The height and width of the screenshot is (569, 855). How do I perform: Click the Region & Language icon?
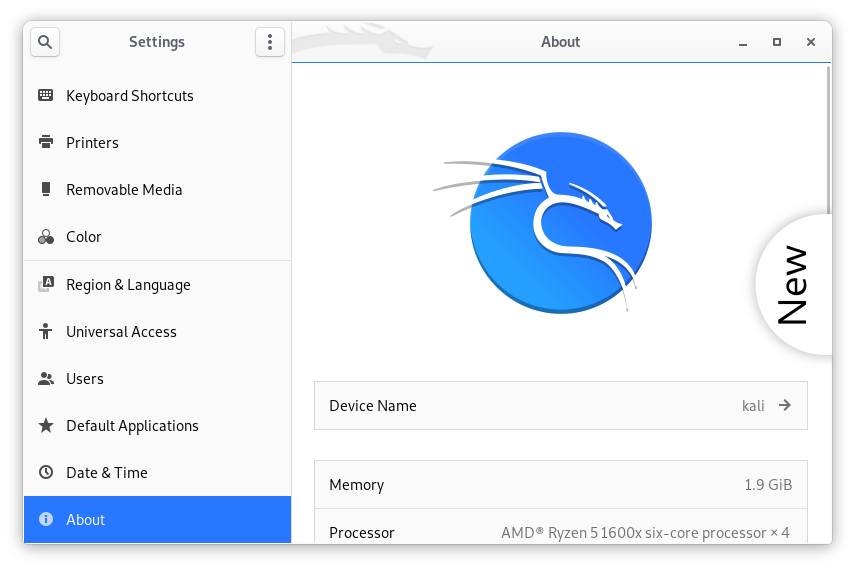(x=46, y=284)
